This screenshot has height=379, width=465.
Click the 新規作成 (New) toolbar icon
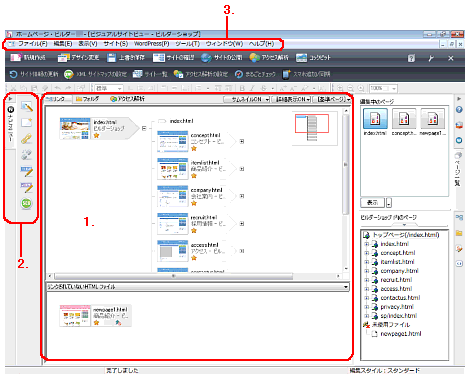tap(16, 58)
